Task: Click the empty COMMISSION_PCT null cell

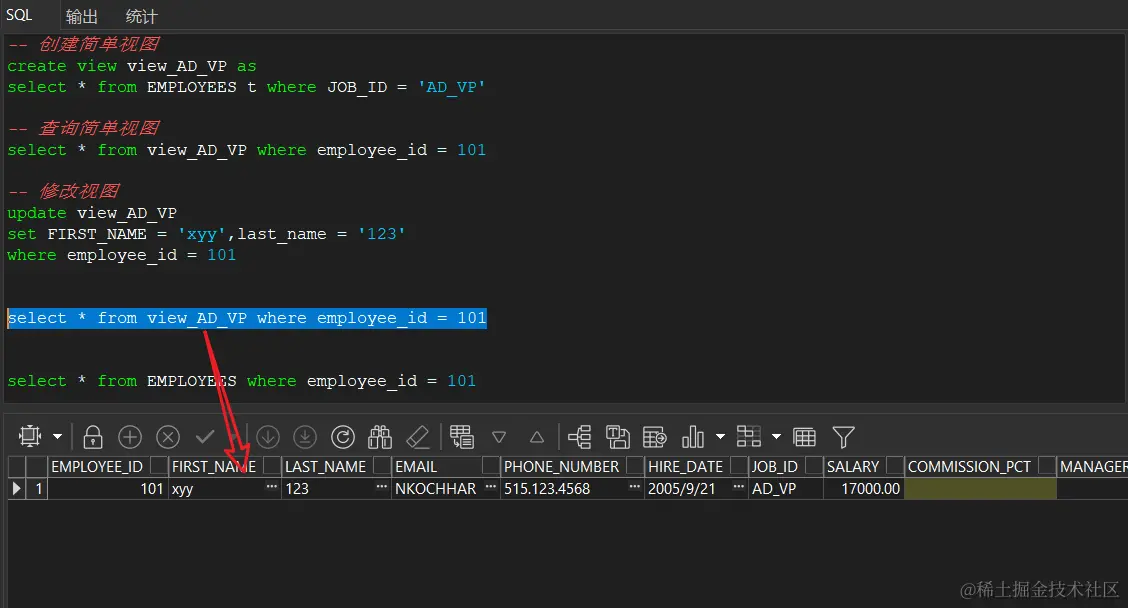Action: (980, 489)
